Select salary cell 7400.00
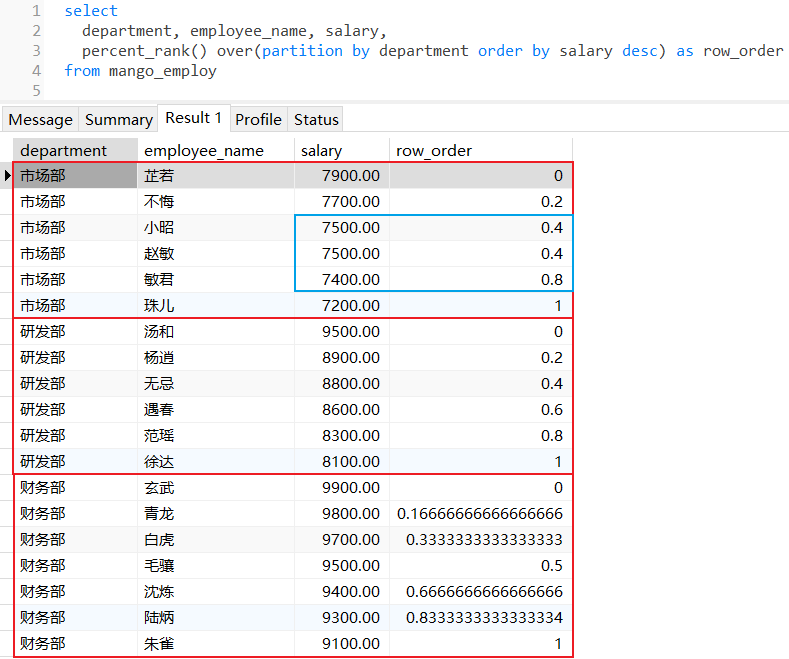The width and height of the screenshot is (789, 659). pos(342,280)
